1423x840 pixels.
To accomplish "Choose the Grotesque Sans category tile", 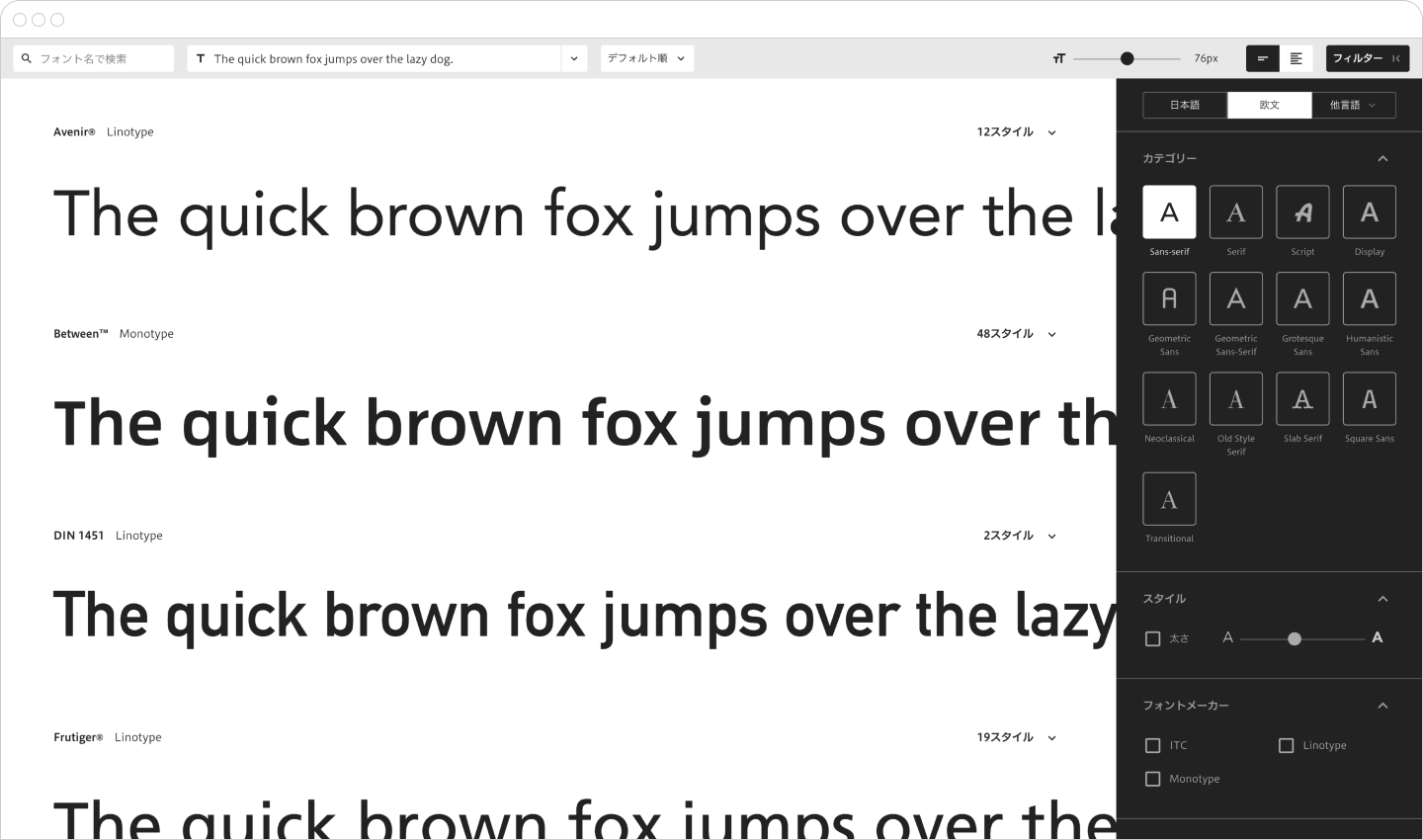I will coord(1302,298).
